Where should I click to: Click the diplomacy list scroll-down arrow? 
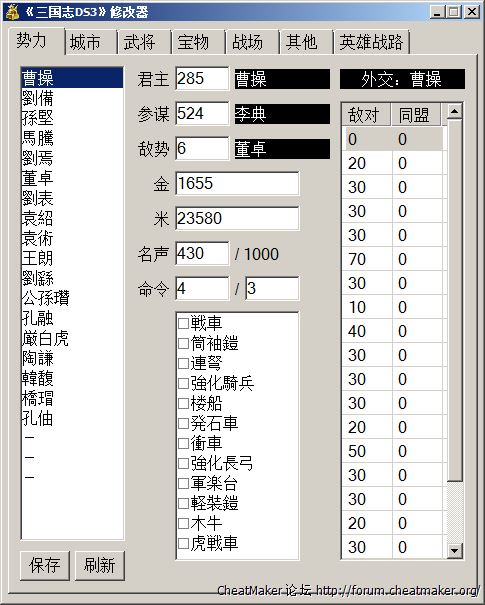click(455, 550)
